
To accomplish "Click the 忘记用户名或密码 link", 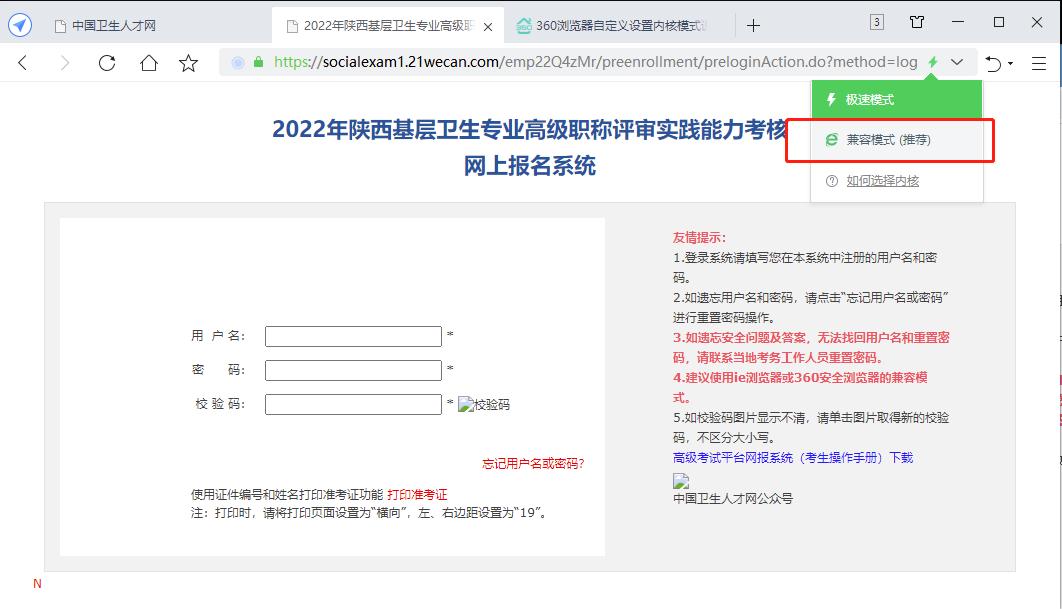I will pyautogui.click(x=531, y=462).
